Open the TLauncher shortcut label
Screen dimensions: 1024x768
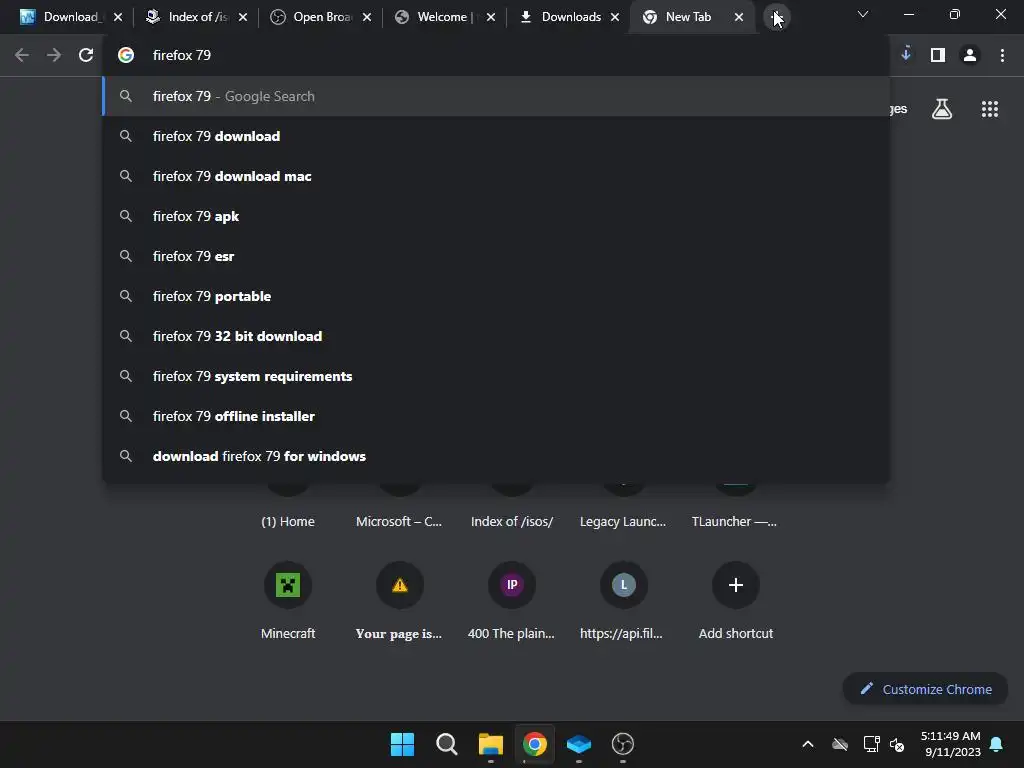coord(735,522)
